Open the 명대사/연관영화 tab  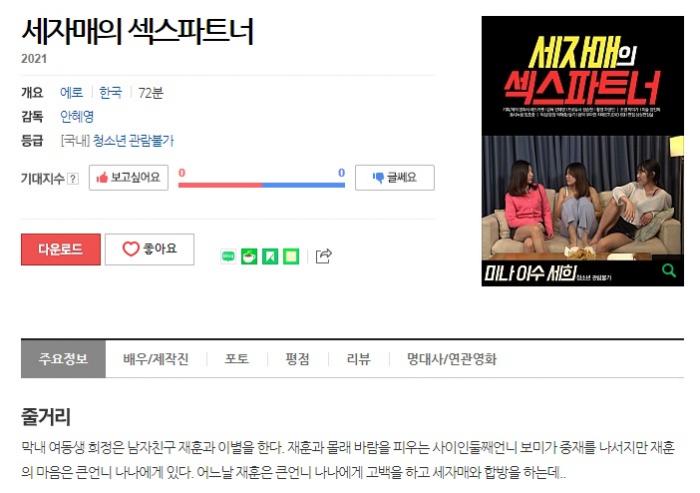coord(452,359)
